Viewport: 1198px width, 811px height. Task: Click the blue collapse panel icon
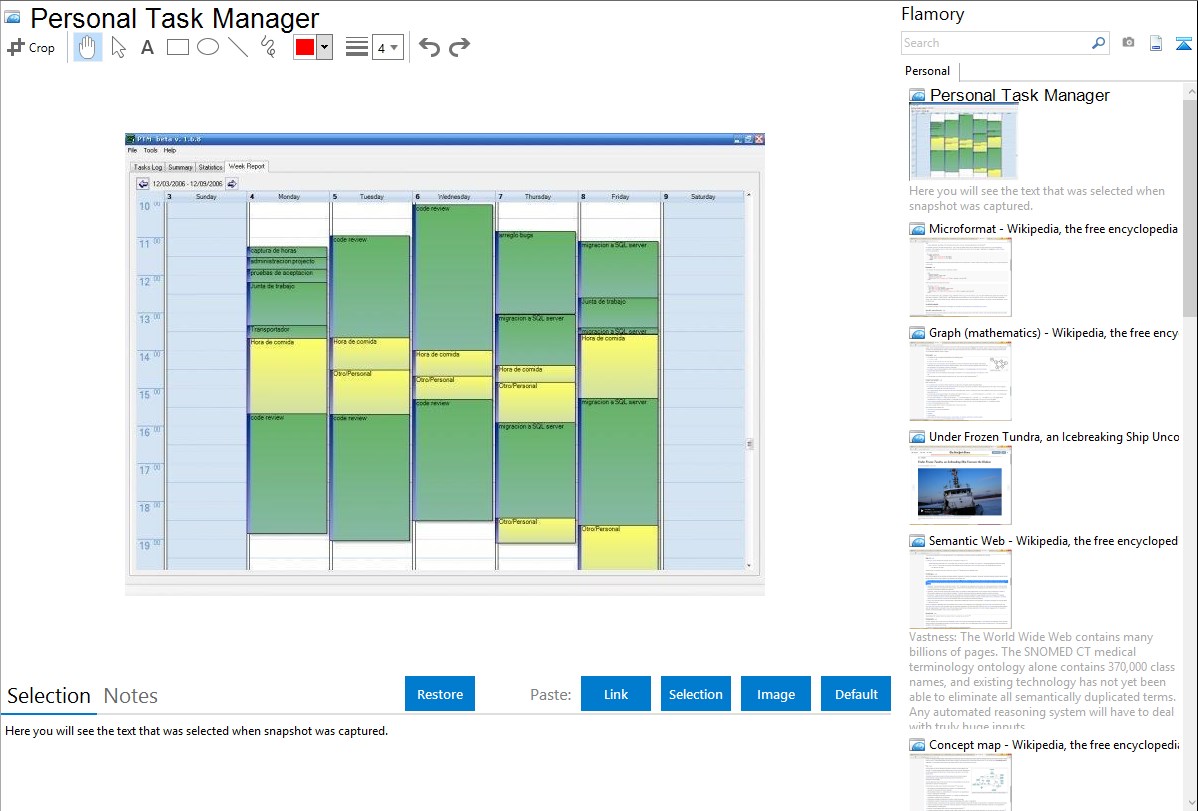[1183, 43]
